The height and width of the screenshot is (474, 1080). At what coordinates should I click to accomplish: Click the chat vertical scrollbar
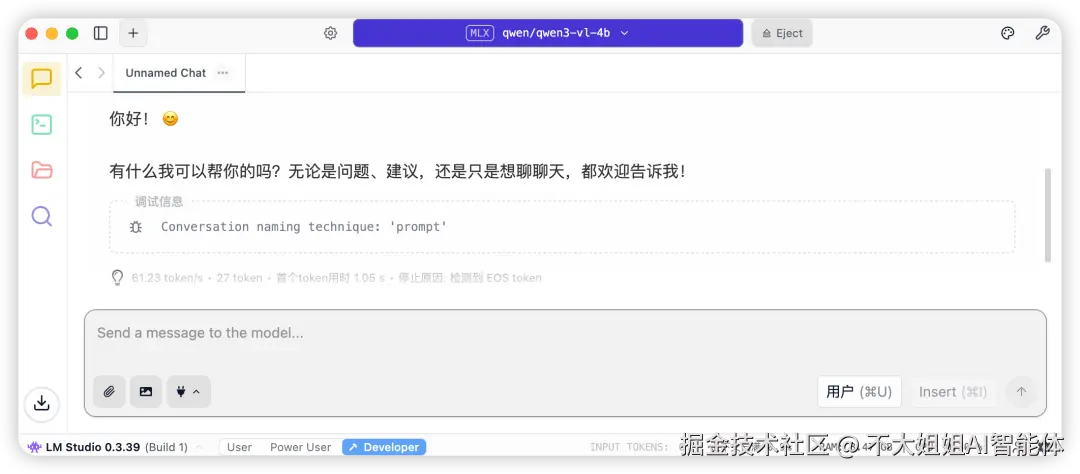[1048, 214]
